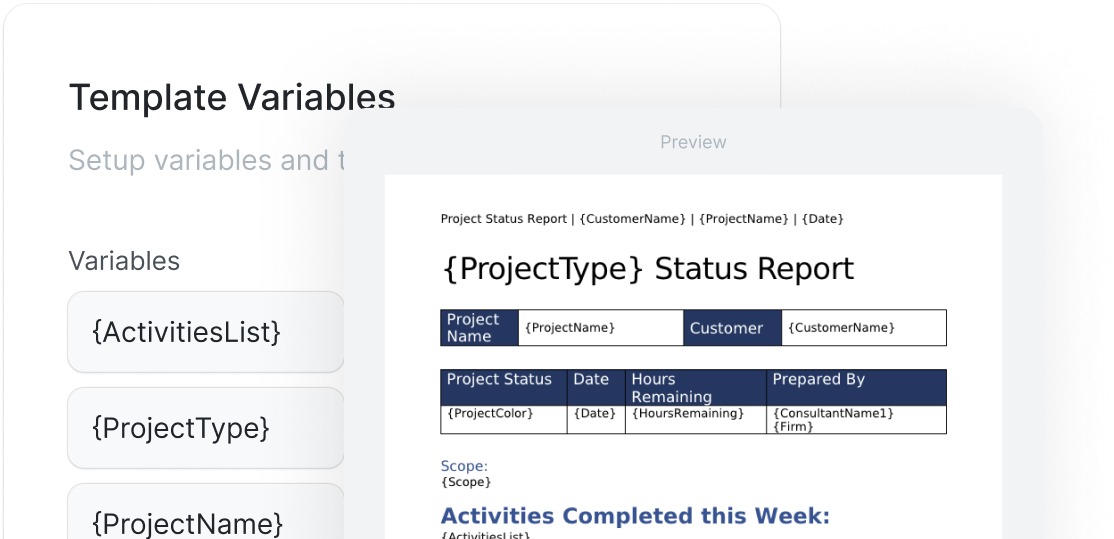Viewport: 1114px width, 539px height.
Task: Click the {ProjectName} table cell in preview
Action: click(601, 328)
